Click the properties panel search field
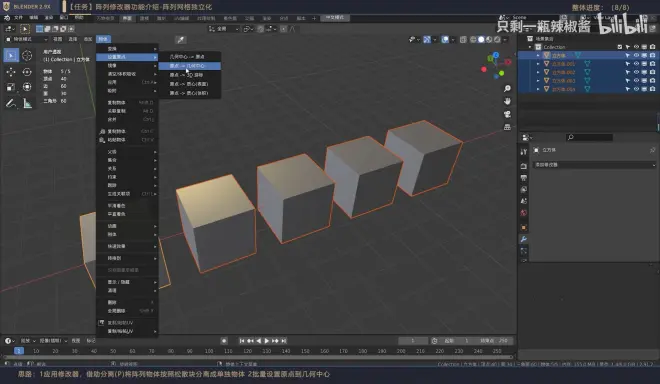 coord(590,137)
